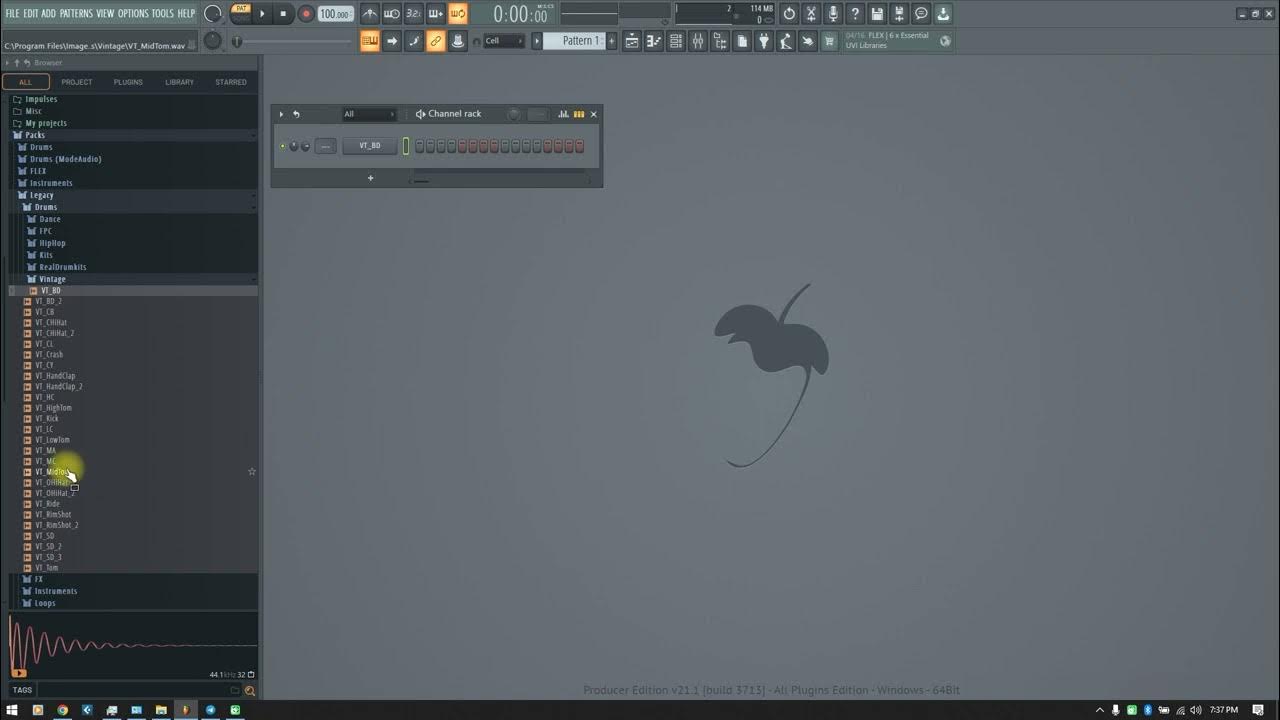Click the red Record button
The width and height of the screenshot is (1280, 720).
coord(306,14)
